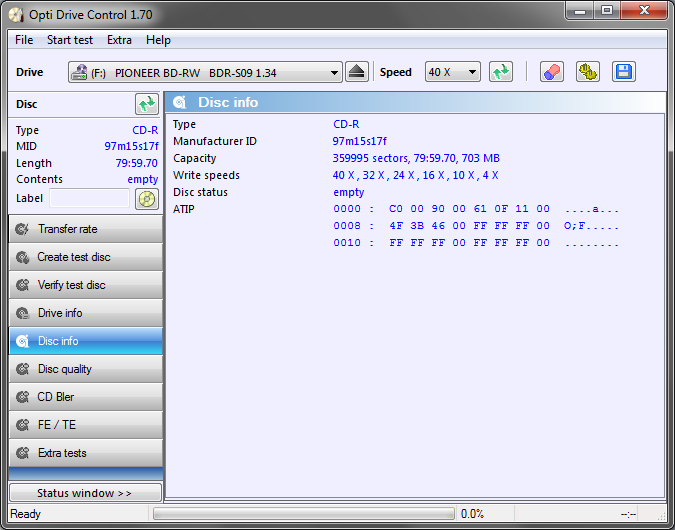Image resolution: width=675 pixels, height=530 pixels.
Task: Select the Disc info page
Action: tap(86, 341)
